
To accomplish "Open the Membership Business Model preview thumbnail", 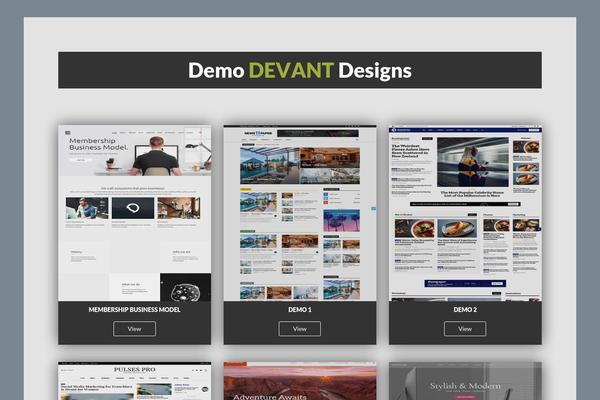I will pos(134,213).
